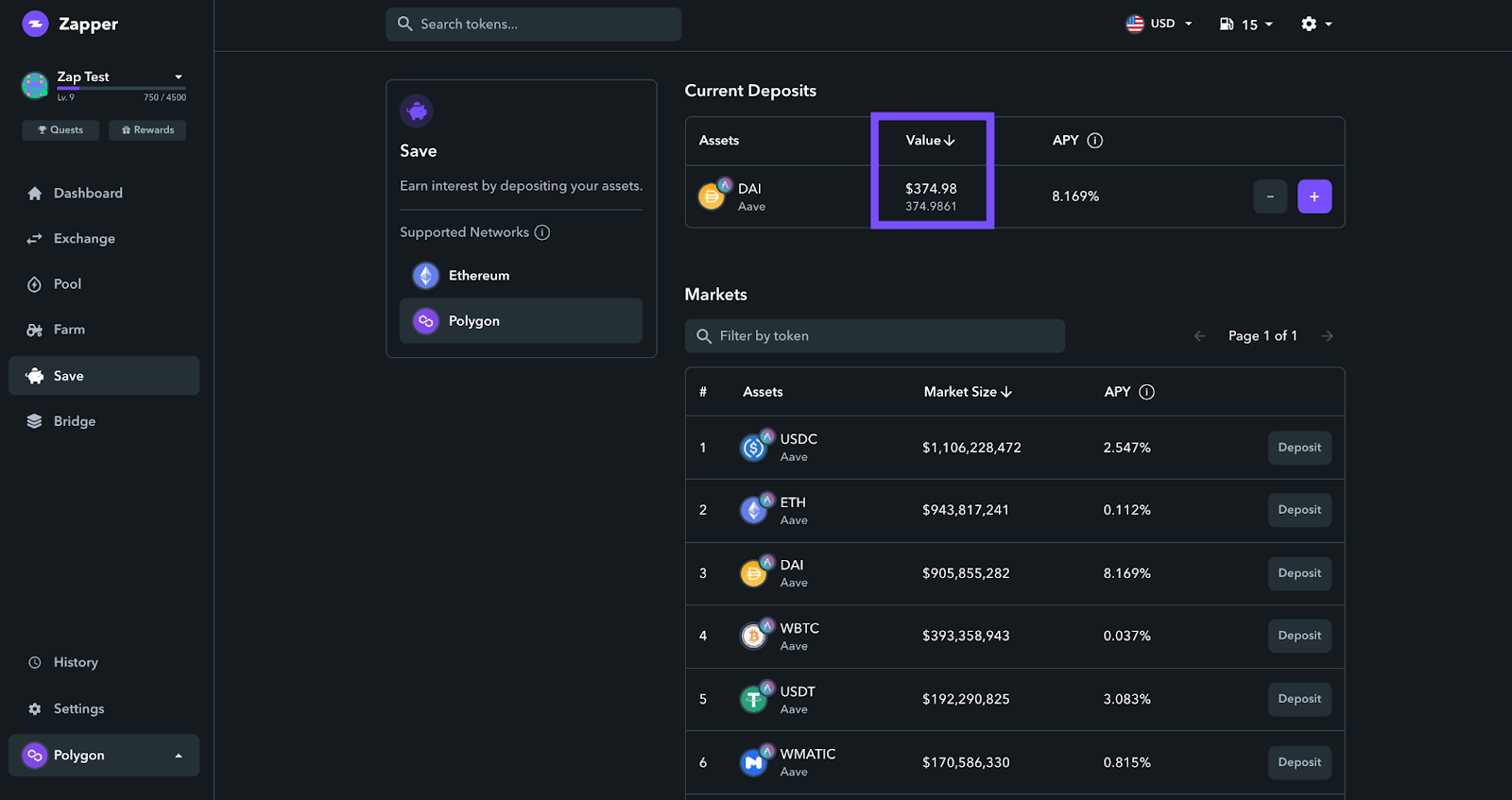Deposit into ETH market
The height and width of the screenshot is (800, 1512).
pos(1299,510)
